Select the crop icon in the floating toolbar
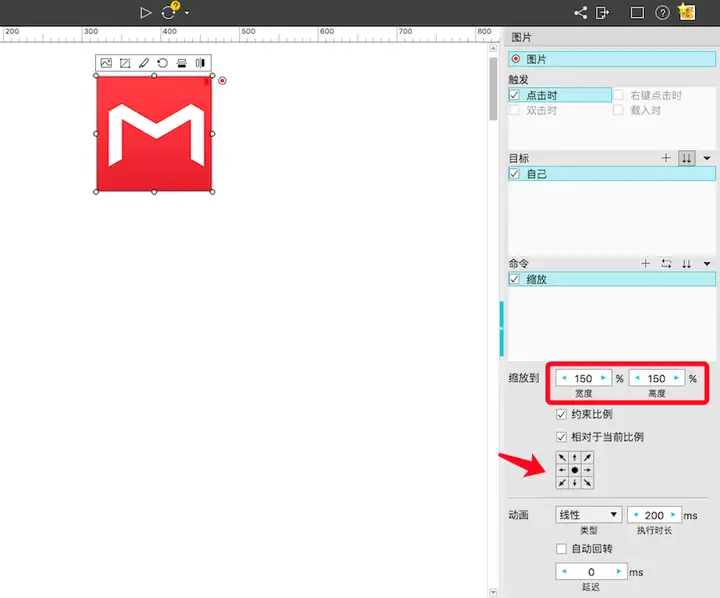 [125, 63]
